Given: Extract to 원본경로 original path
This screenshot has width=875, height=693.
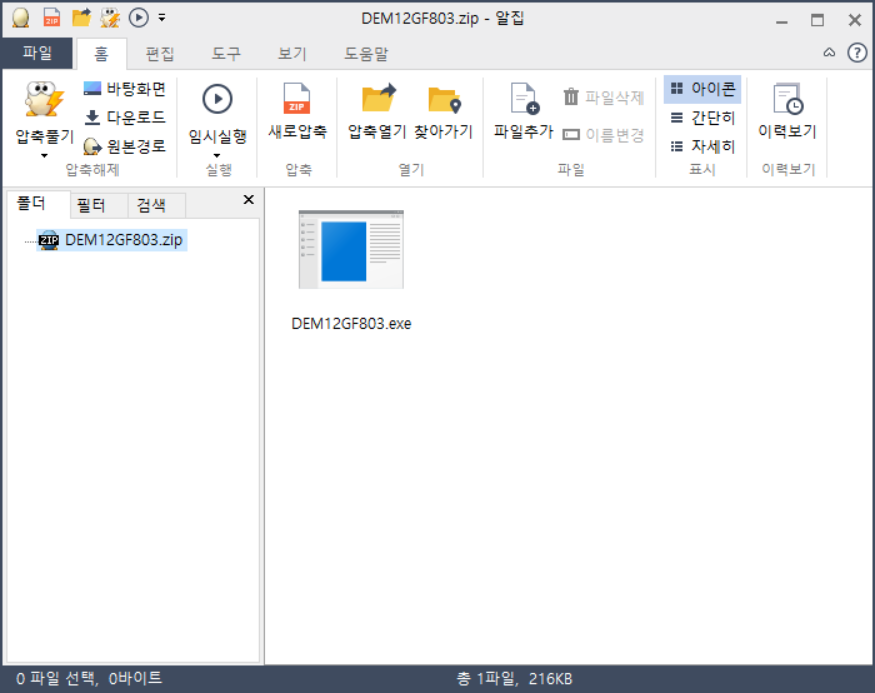Looking at the screenshot, I should pos(124,147).
